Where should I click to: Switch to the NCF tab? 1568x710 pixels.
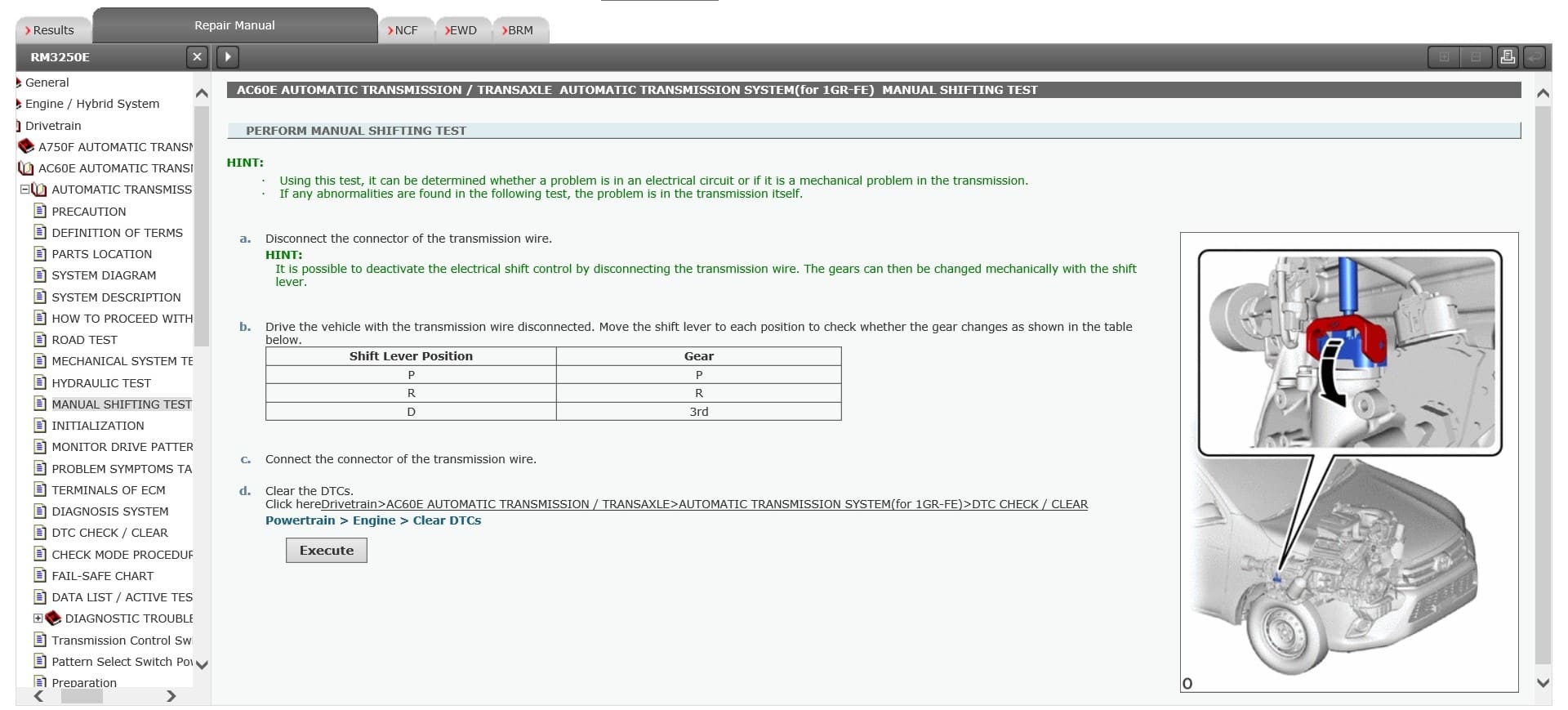[x=405, y=30]
